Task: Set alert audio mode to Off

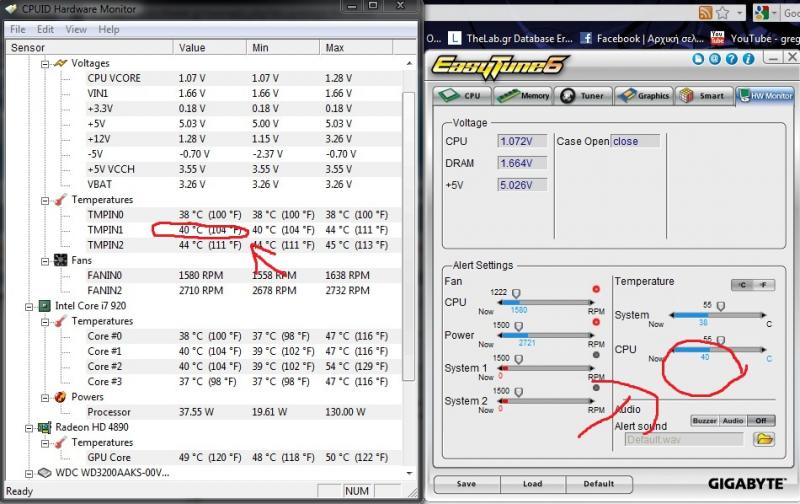Action: [x=761, y=420]
